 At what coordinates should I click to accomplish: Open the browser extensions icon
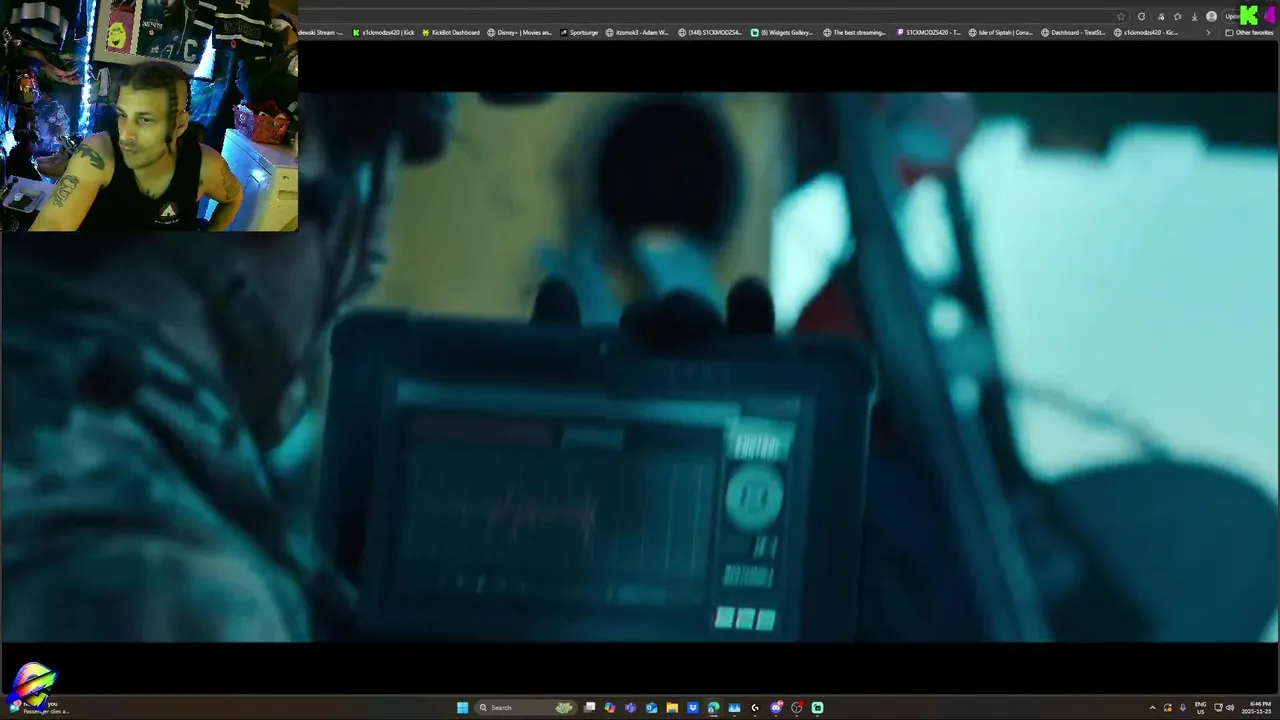pyautogui.click(x=1161, y=17)
